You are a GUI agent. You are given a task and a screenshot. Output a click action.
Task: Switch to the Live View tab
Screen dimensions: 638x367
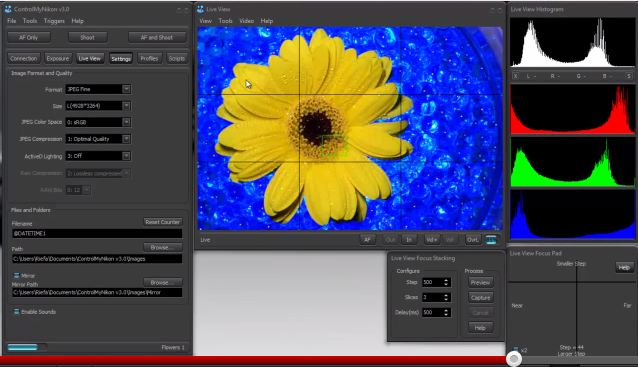click(x=90, y=58)
